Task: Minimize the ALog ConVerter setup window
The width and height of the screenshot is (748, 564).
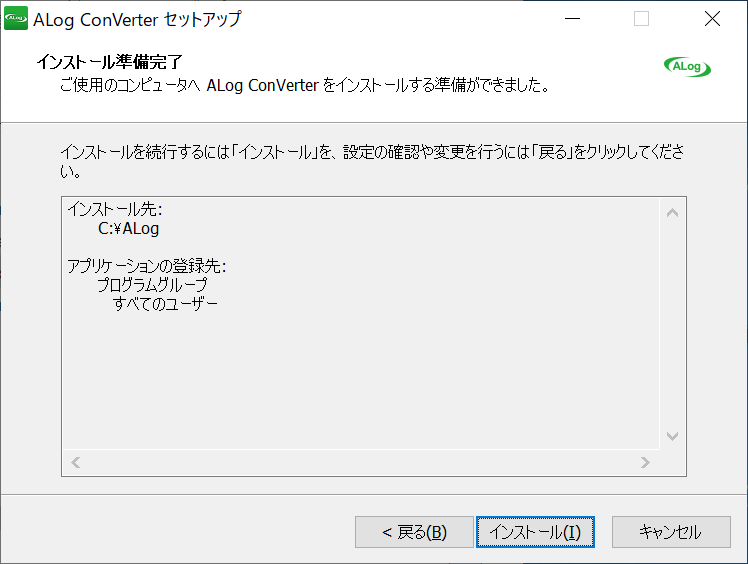Action: (x=572, y=19)
